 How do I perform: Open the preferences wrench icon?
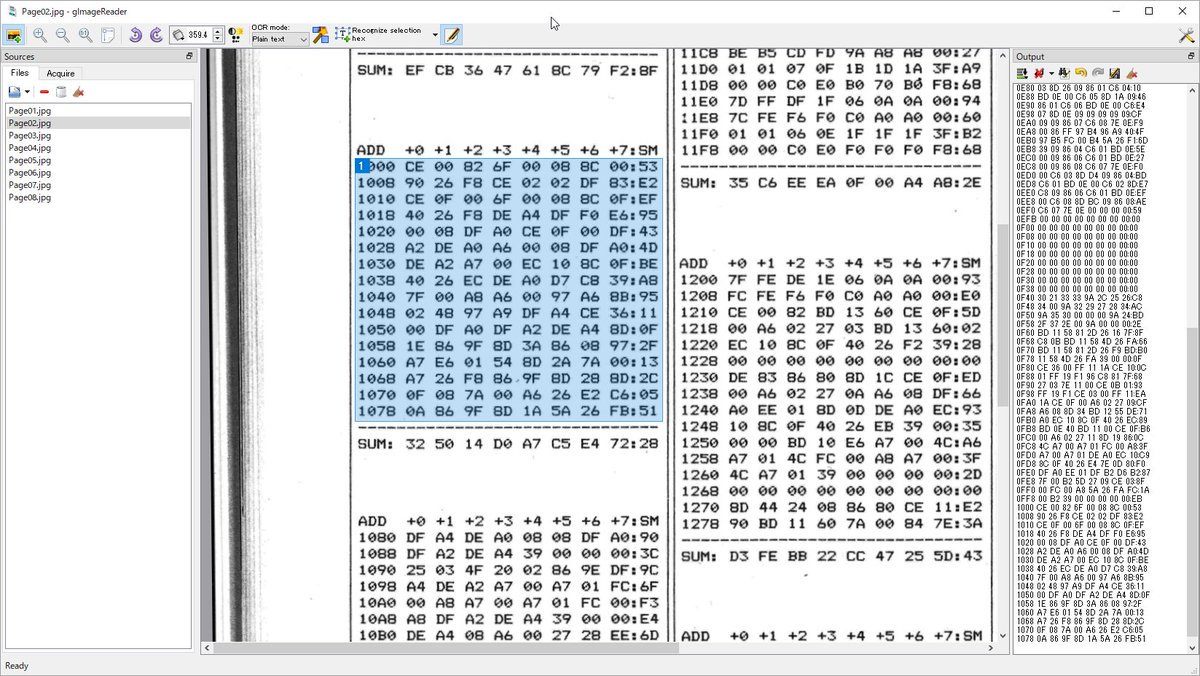[1186, 35]
